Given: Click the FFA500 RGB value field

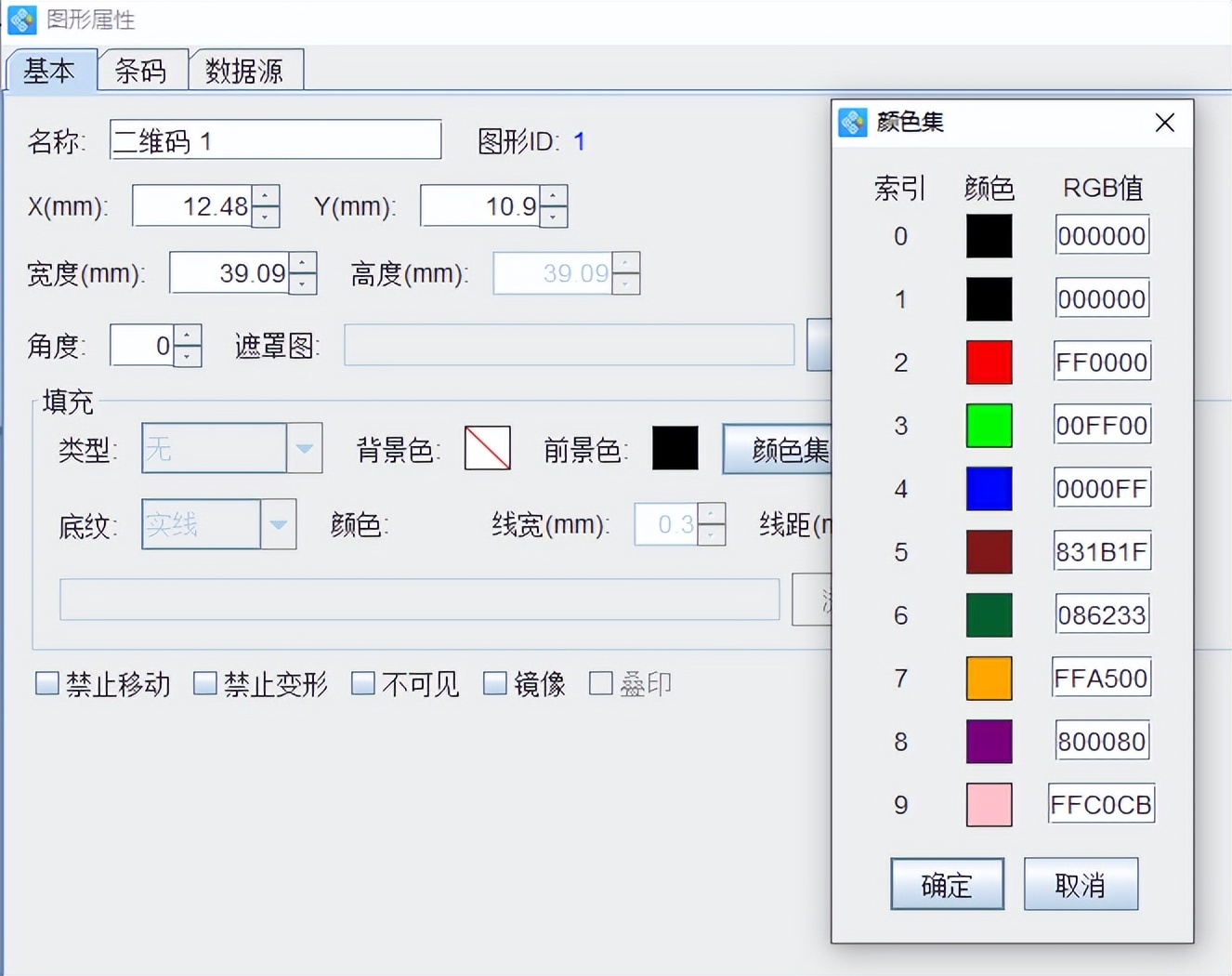Looking at the screenshot, I should [1101, 678].
